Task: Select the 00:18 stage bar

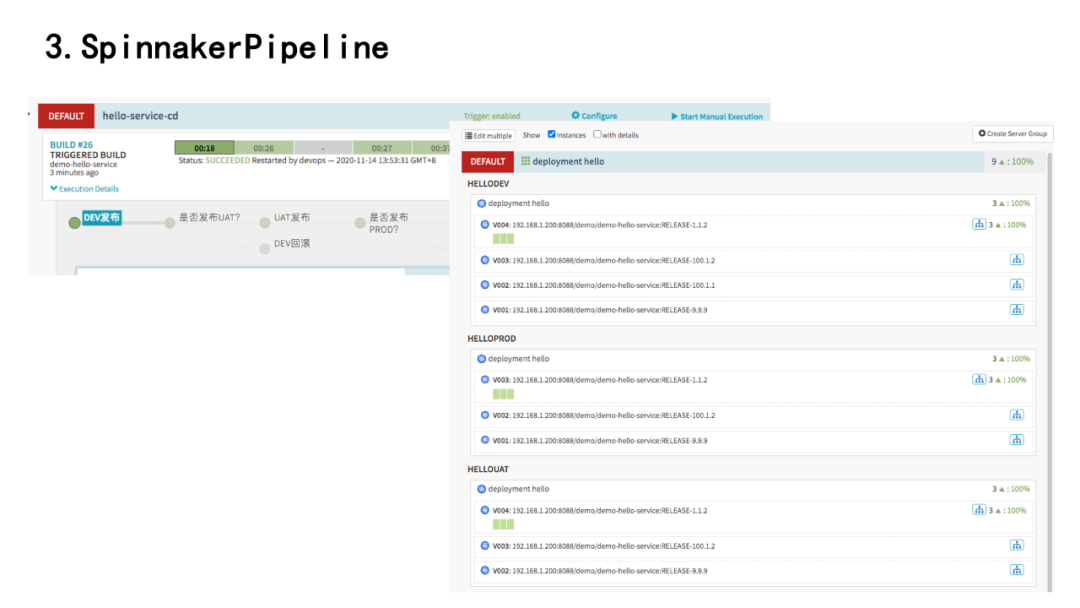Action: pyautogui.click(x=205, y=147)
